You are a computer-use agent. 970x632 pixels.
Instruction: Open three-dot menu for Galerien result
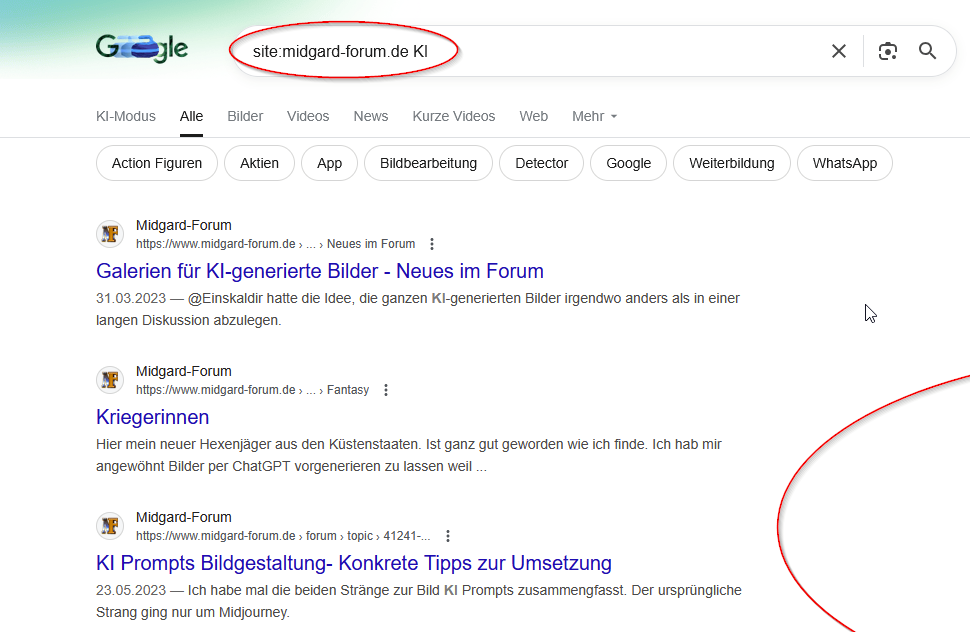pyautogui.click(x=432, y=244)
